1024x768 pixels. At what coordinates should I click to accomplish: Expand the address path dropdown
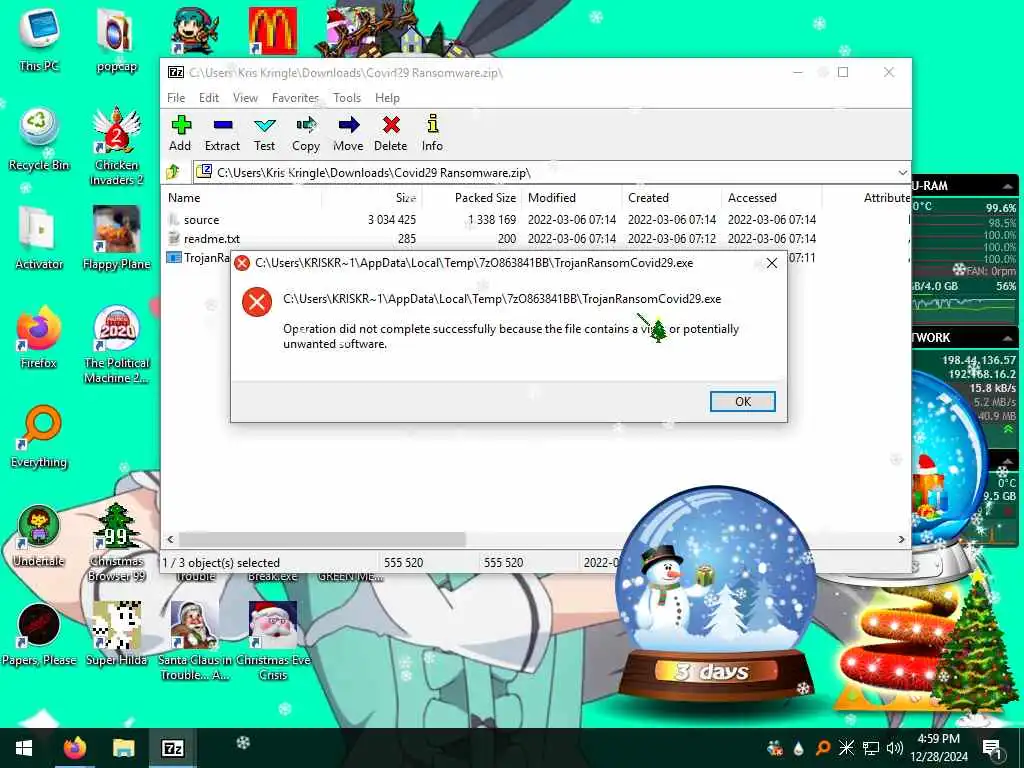[903, 172]
